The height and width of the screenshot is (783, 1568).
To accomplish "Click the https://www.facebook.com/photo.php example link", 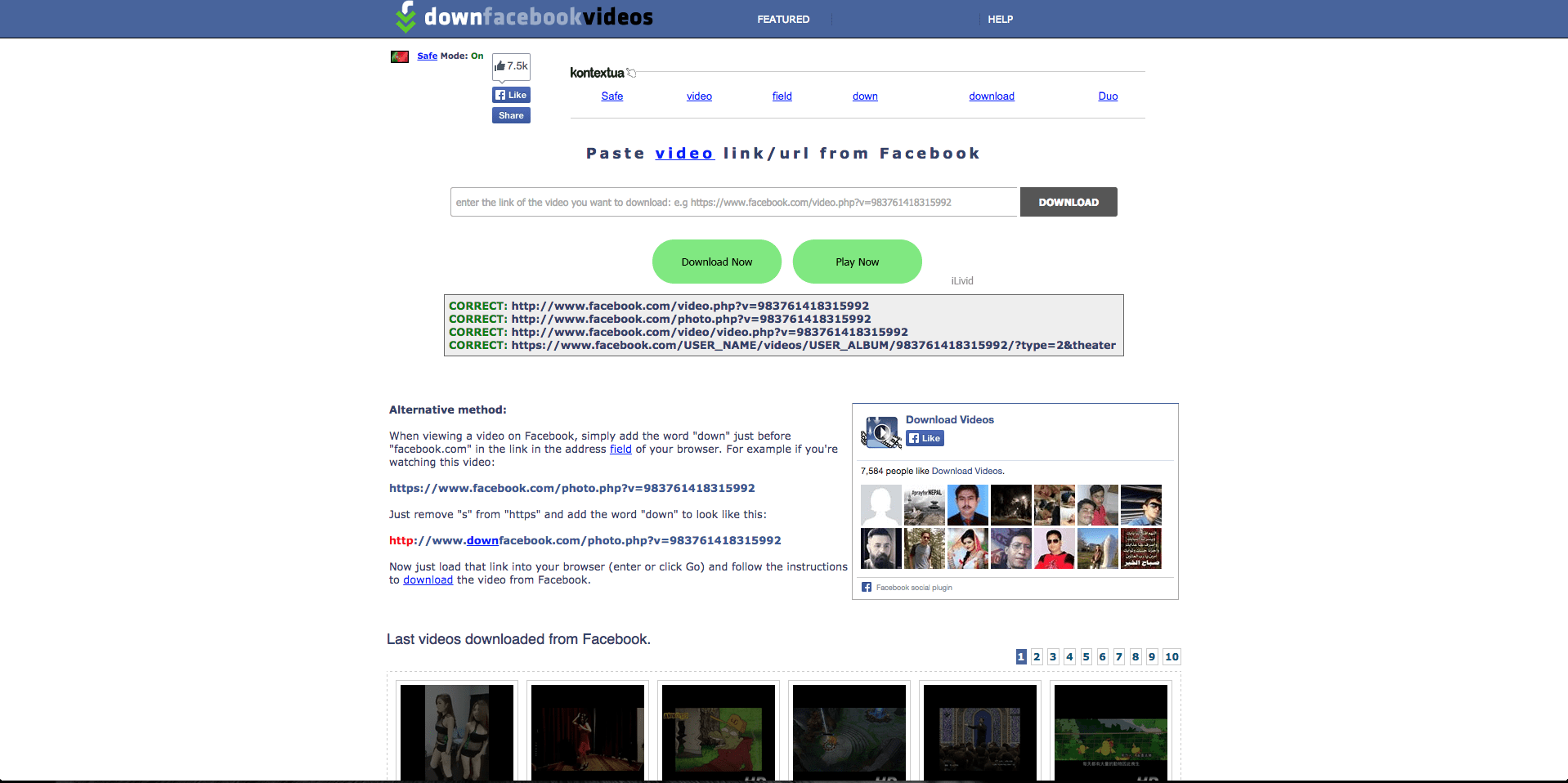I will pyautogui.click(x=572, y=488).
